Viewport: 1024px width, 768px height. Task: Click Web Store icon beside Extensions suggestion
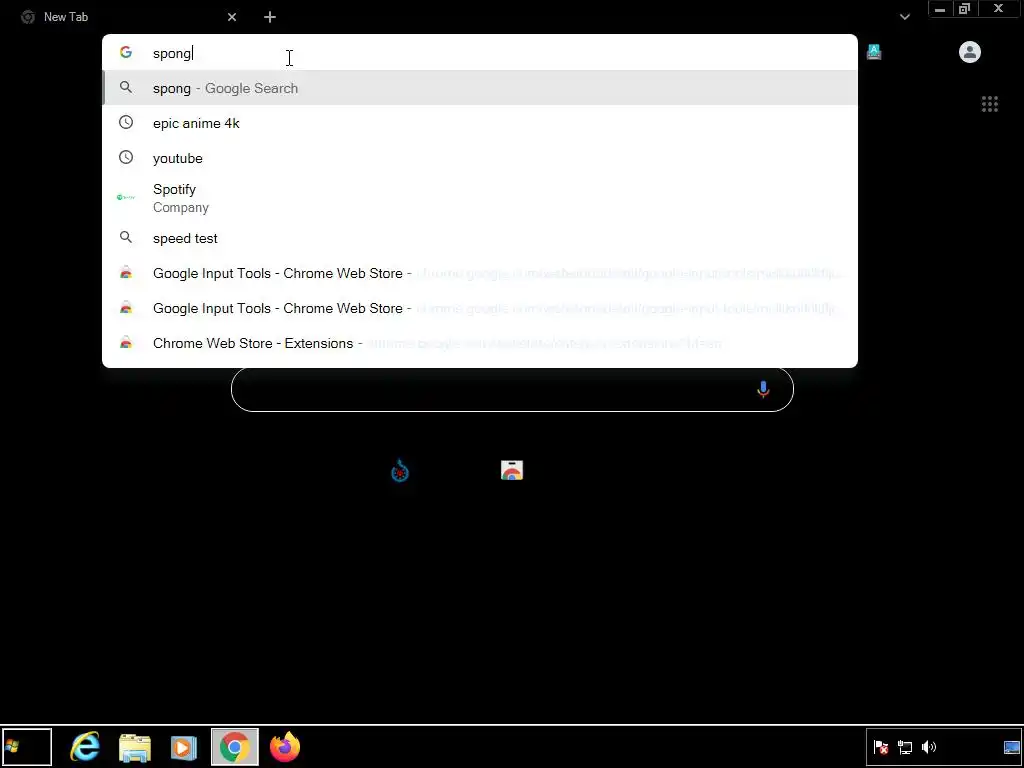point(126,342)
